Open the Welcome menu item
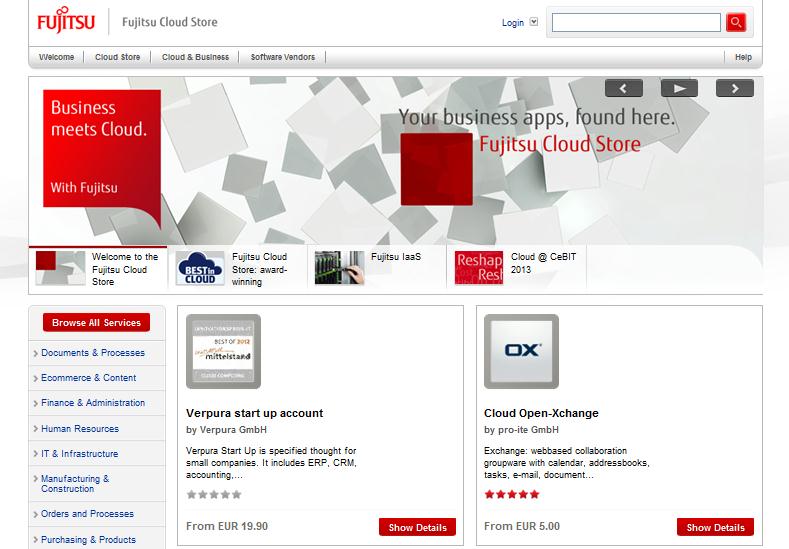This screenshot has width=789, height=549. [56, 57]
